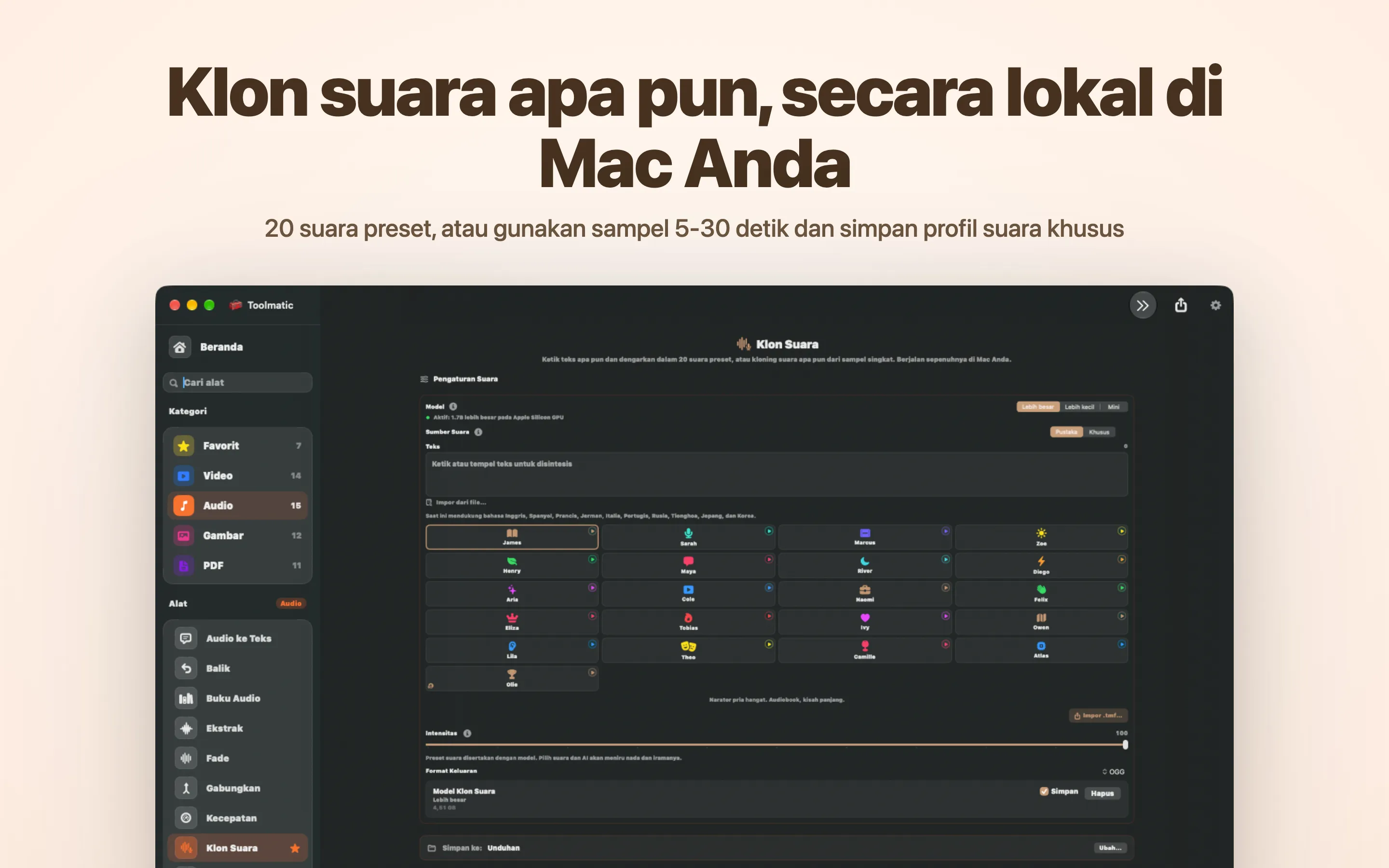
Task: Open the Buku Audio tool
Action: click(238, 698)
